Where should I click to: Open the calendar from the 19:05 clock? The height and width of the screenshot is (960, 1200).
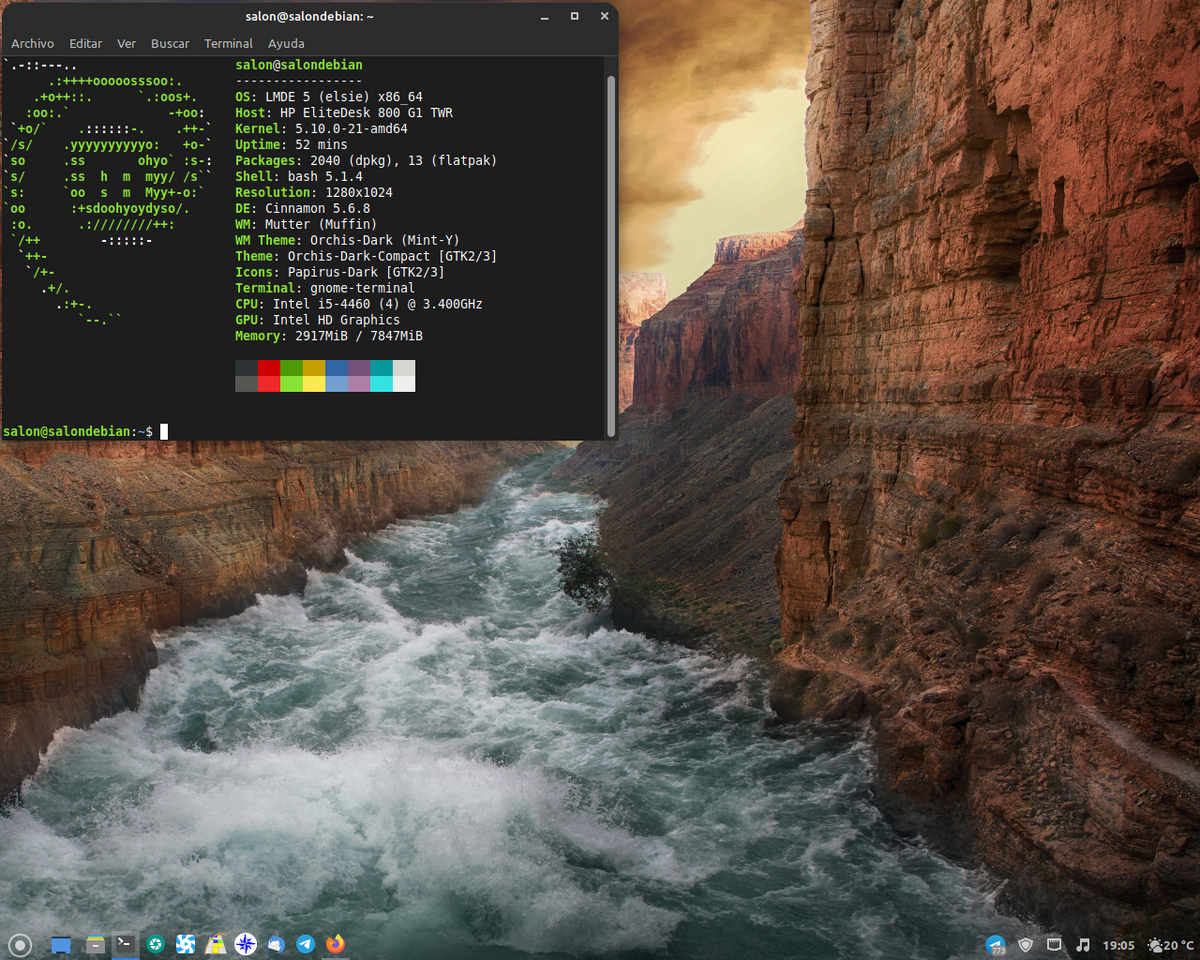pos(1118,945)
